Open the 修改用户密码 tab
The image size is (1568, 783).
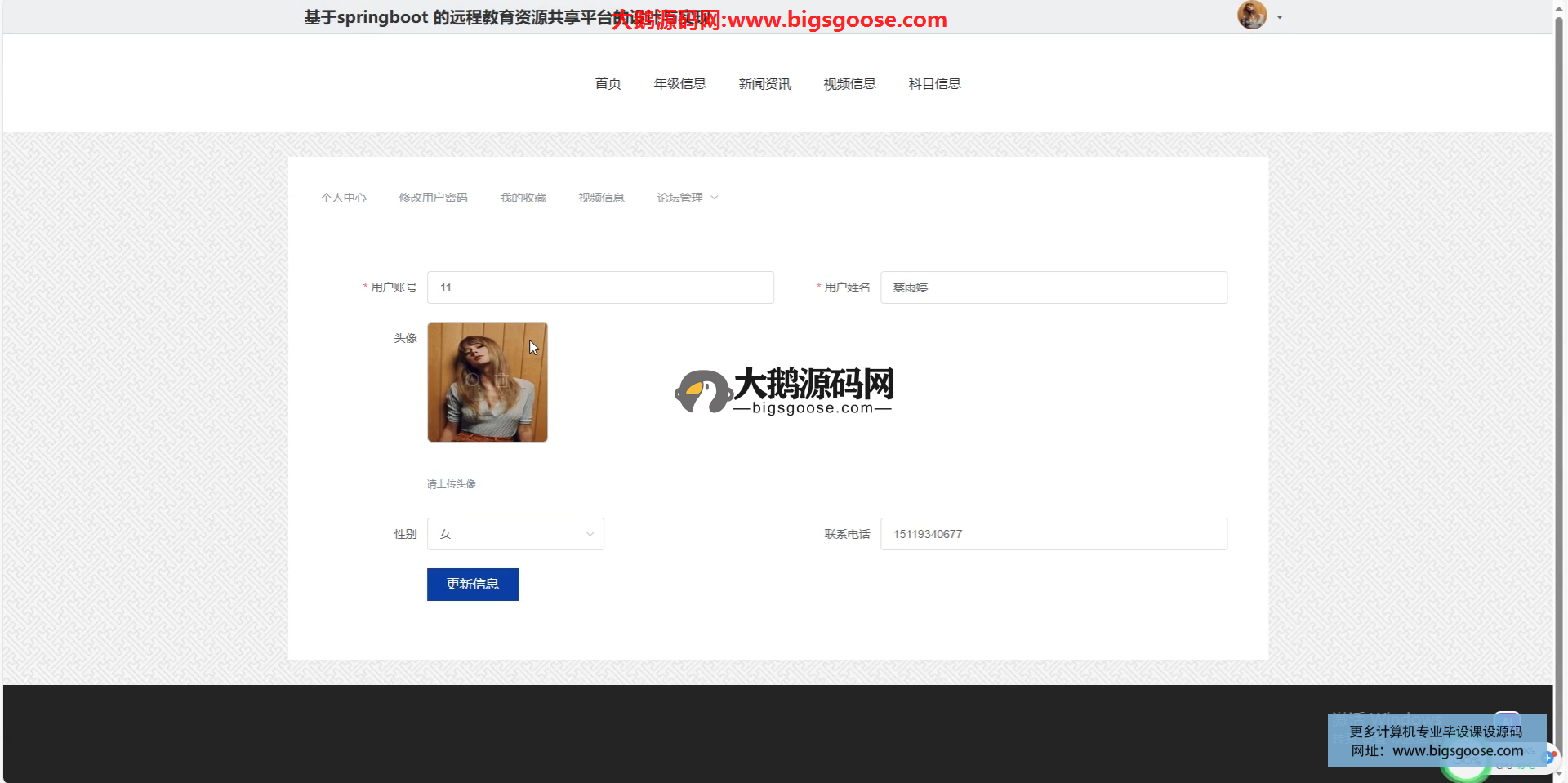(433, 198)
